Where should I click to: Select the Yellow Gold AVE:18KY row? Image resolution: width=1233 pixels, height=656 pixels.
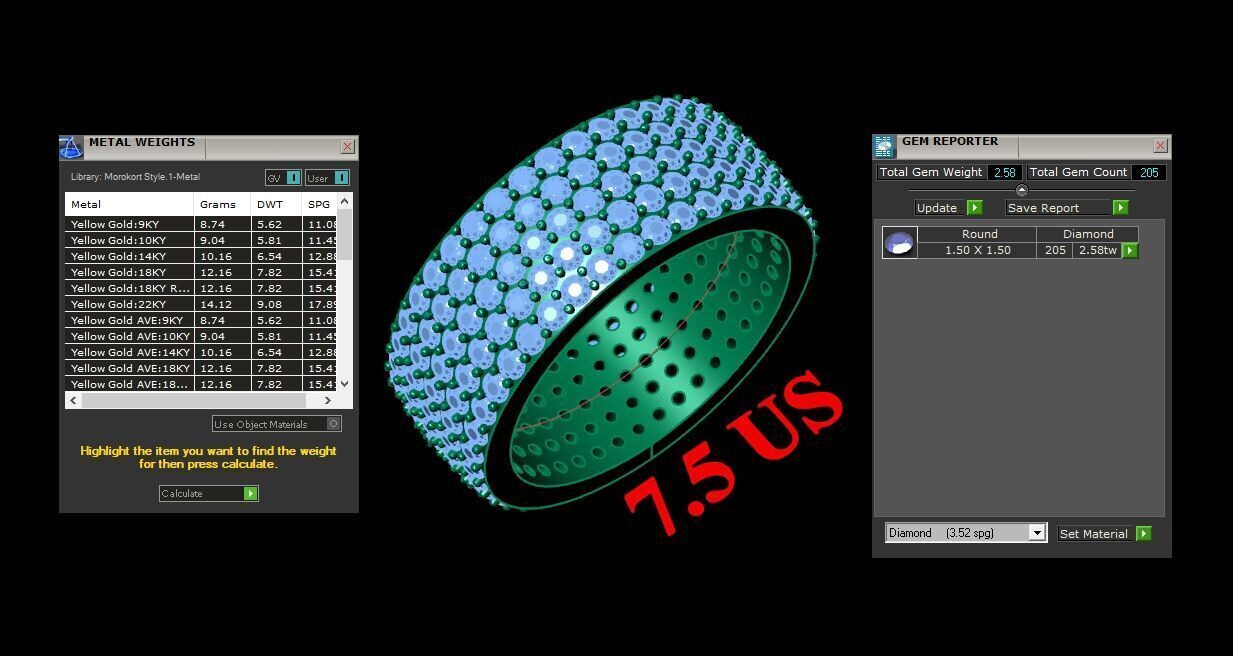tap(201, 368)
